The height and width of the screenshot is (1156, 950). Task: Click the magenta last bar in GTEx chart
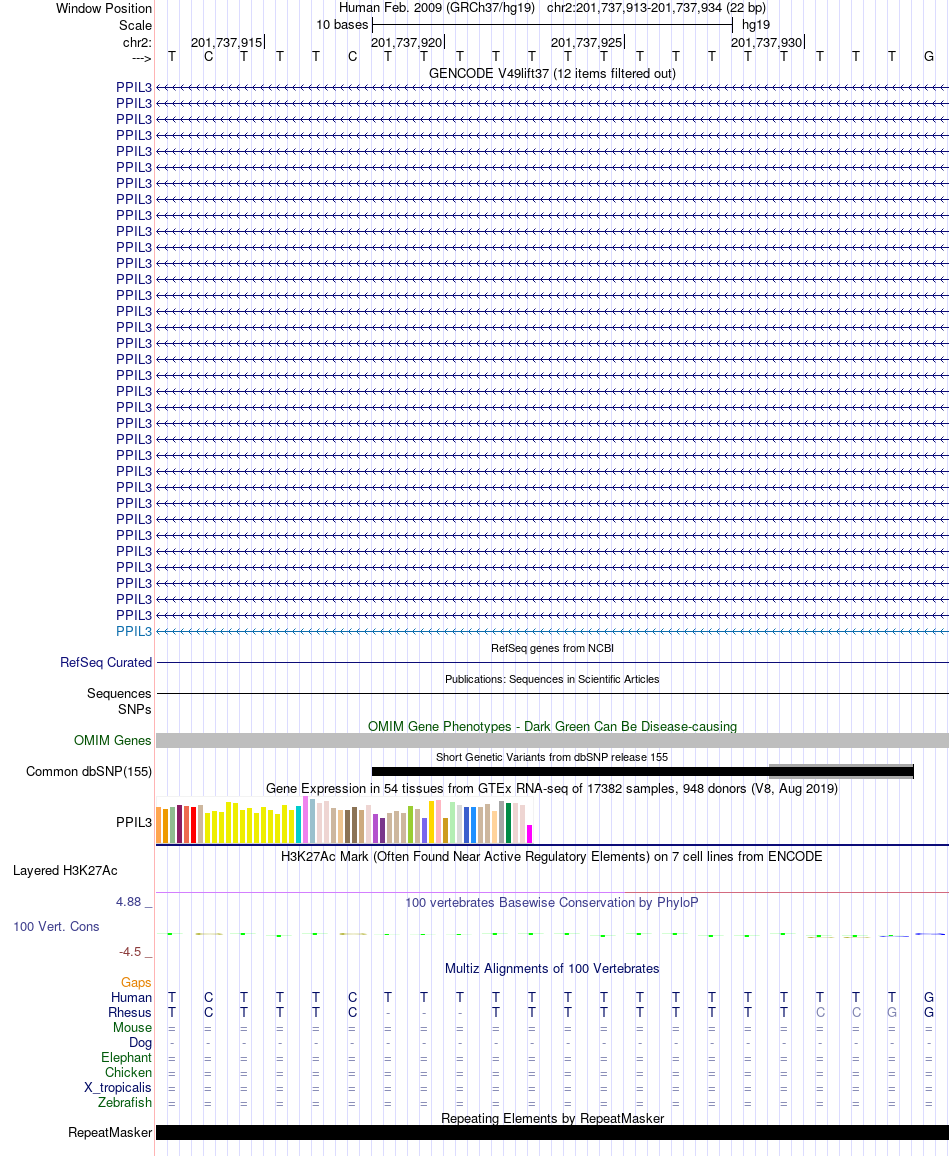[x=529, y=834]
